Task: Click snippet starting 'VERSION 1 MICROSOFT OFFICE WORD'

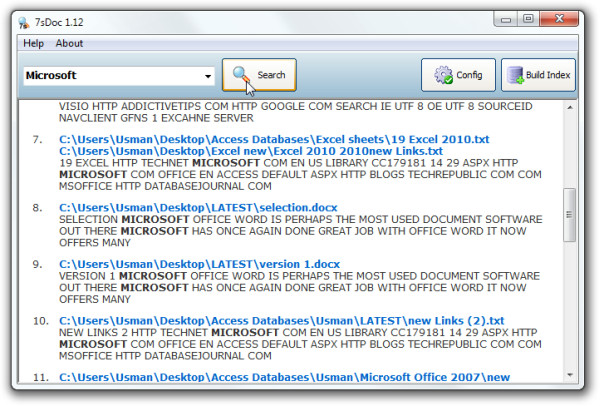Action: pyautogui.click(x=299, y=287)
